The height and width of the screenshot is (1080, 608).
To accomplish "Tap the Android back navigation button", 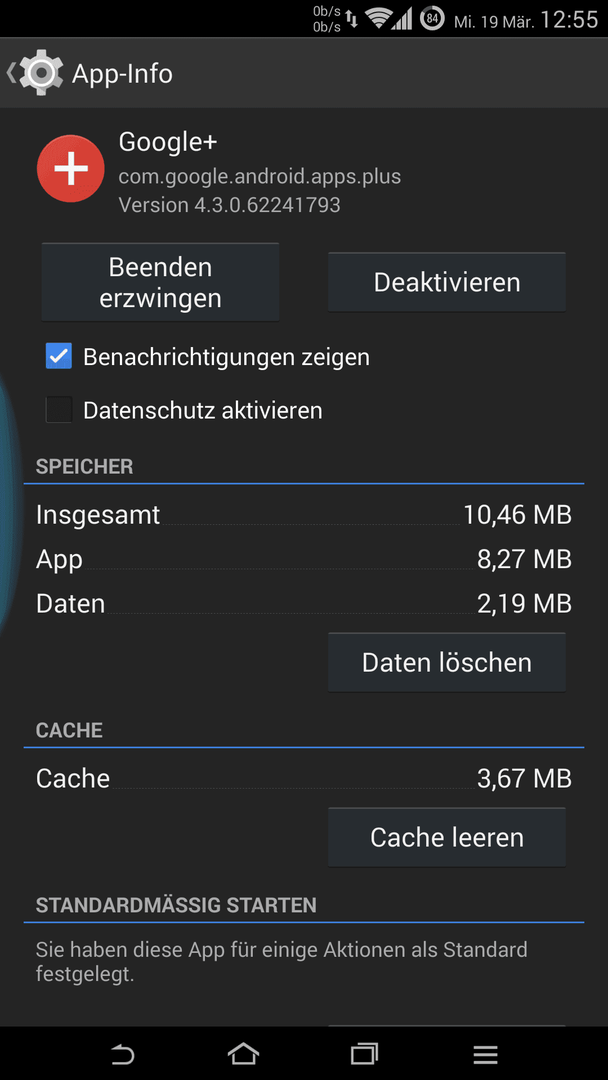I will [x=123, y=1054].
